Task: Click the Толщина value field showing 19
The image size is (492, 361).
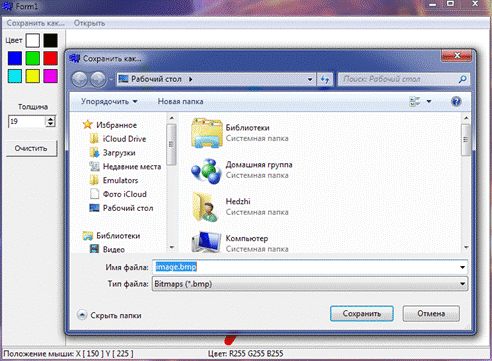Action: [27, 121]
